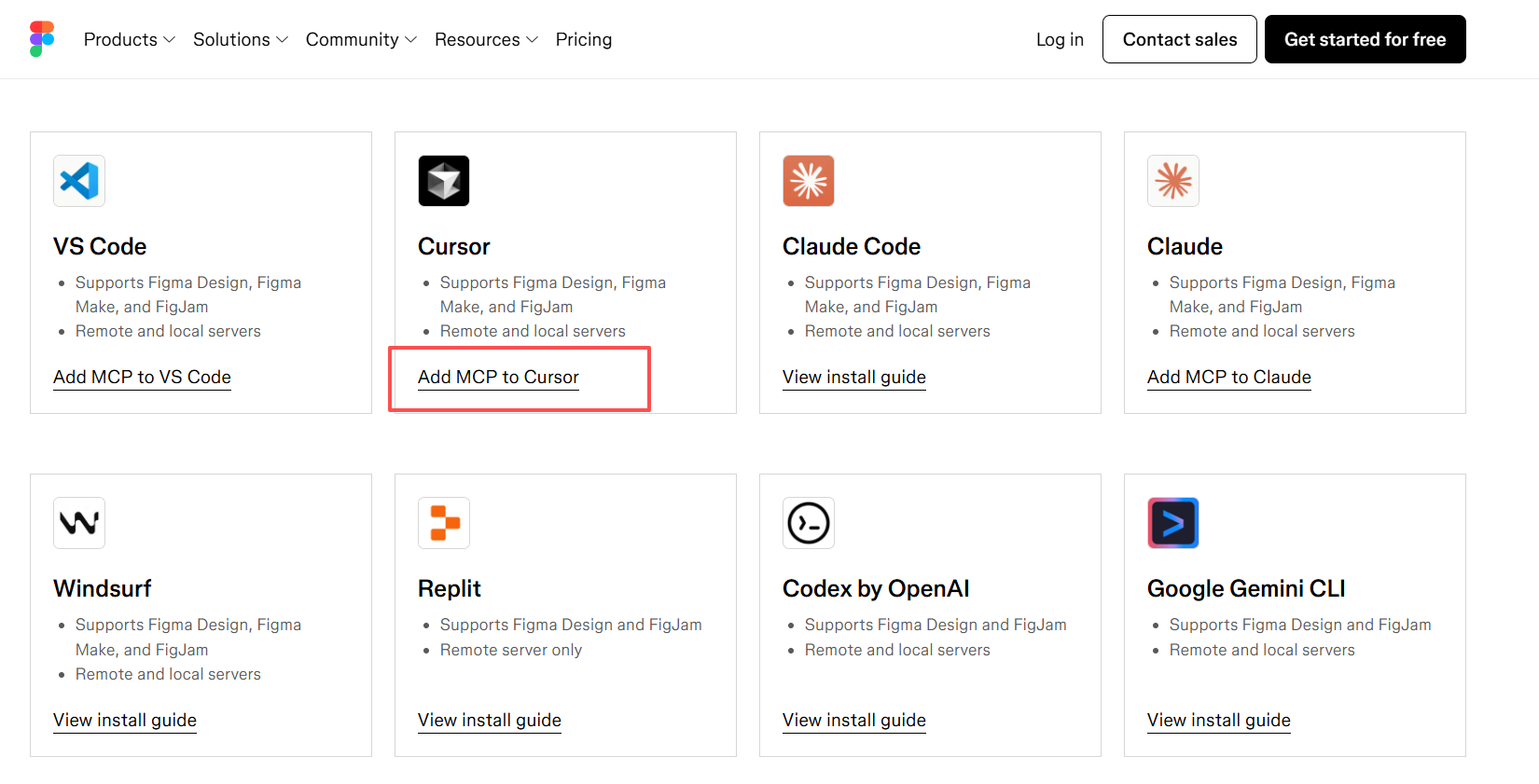Click the orange Claude Code icon

pos(809,181)
